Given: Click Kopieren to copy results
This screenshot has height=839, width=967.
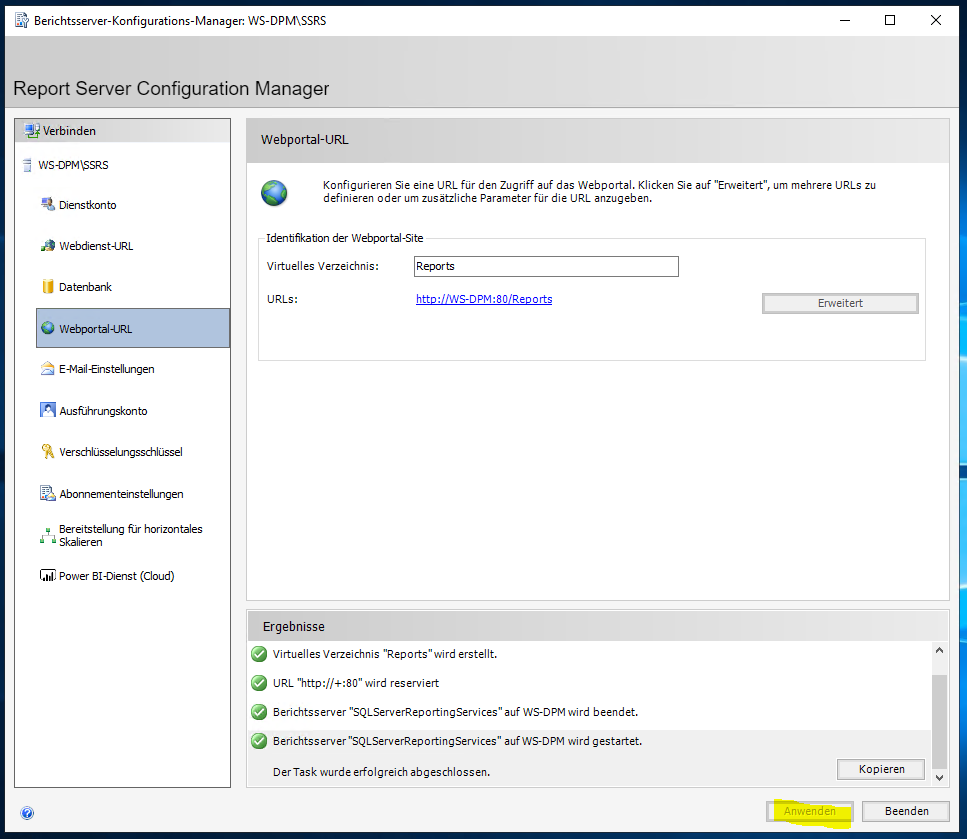Looking at the screenshot, I should tap(881, 769).
